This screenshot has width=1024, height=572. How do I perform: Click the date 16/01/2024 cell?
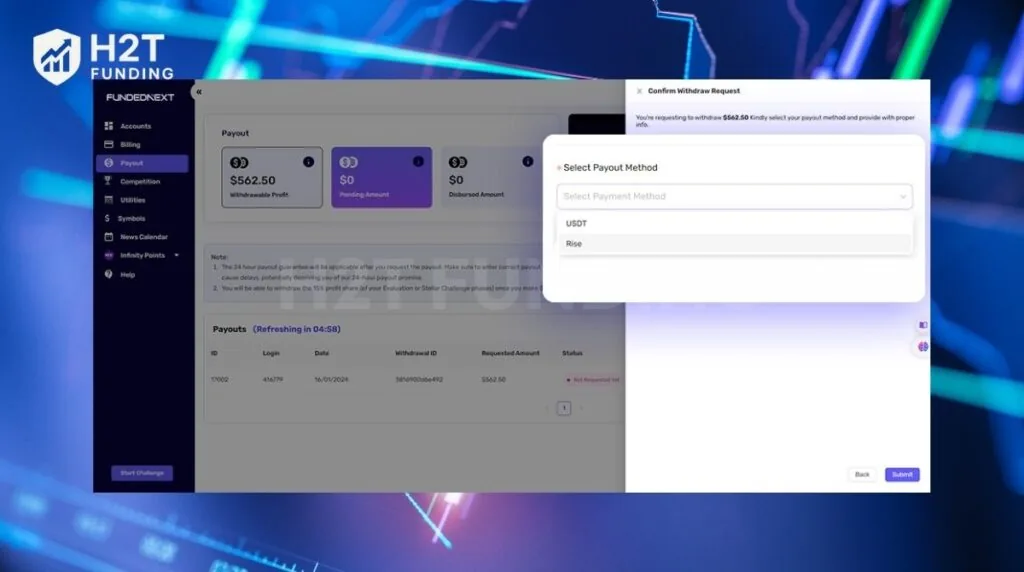tap(332, 379)
